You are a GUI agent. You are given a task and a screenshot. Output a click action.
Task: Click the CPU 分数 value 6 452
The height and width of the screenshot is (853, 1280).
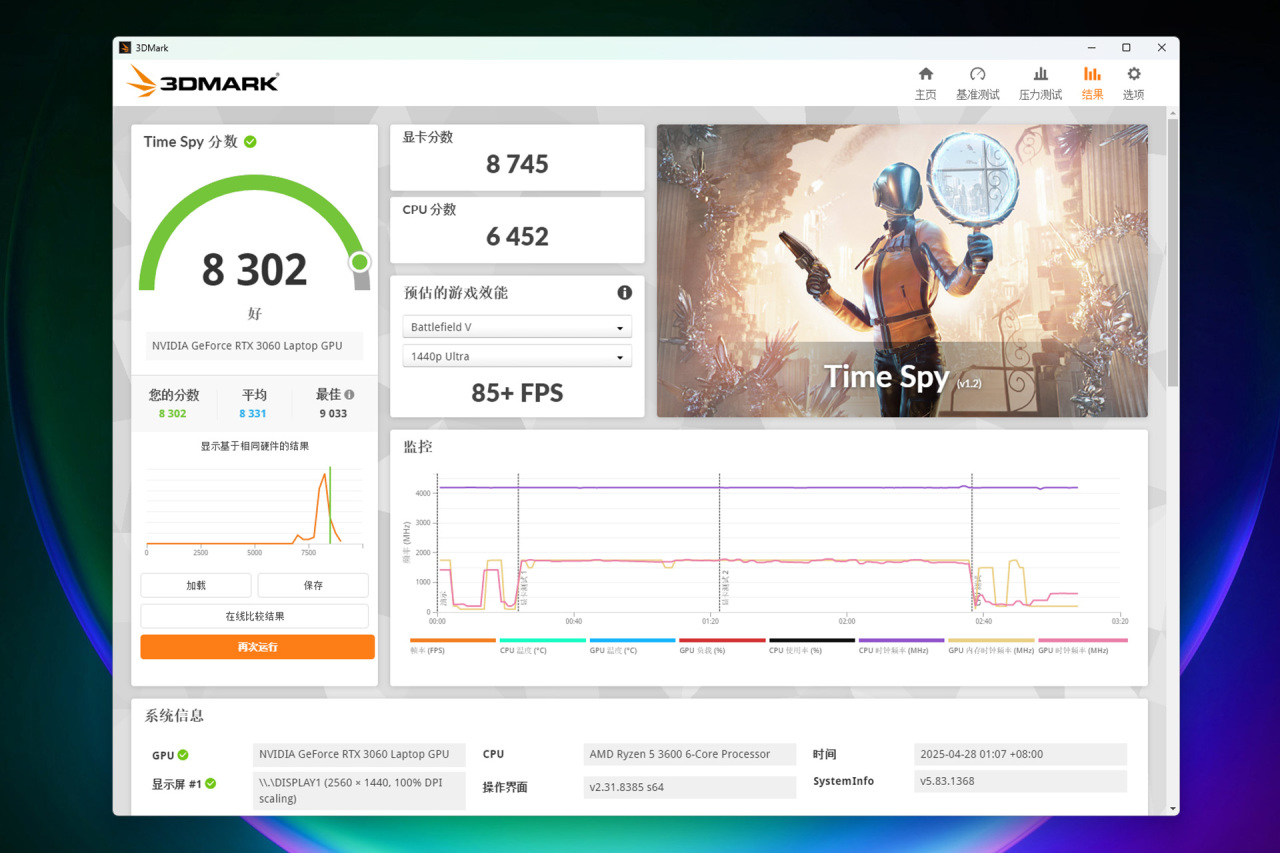tap(517, 236)
